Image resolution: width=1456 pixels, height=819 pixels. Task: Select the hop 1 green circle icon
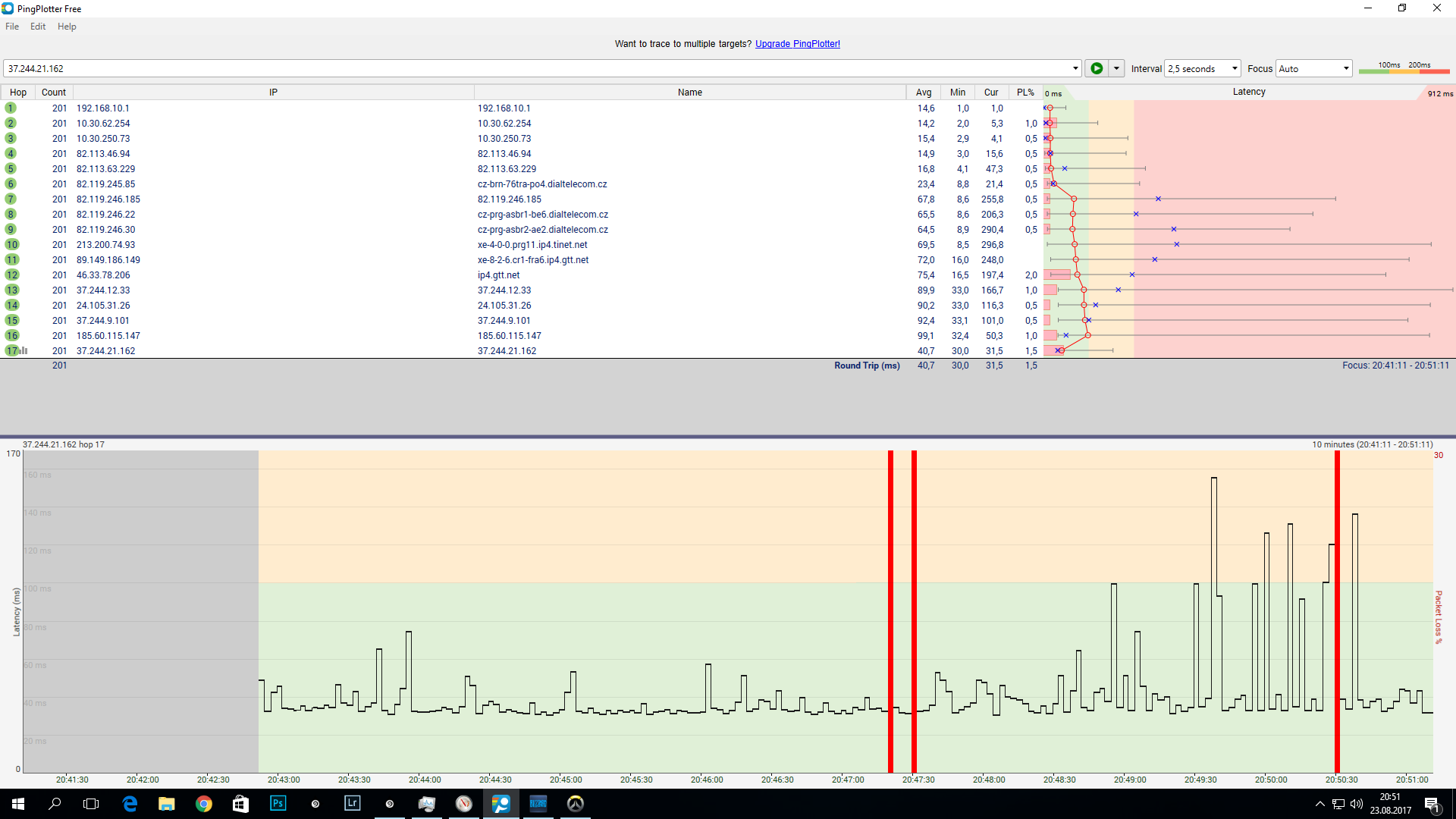(x=11, y=108)
